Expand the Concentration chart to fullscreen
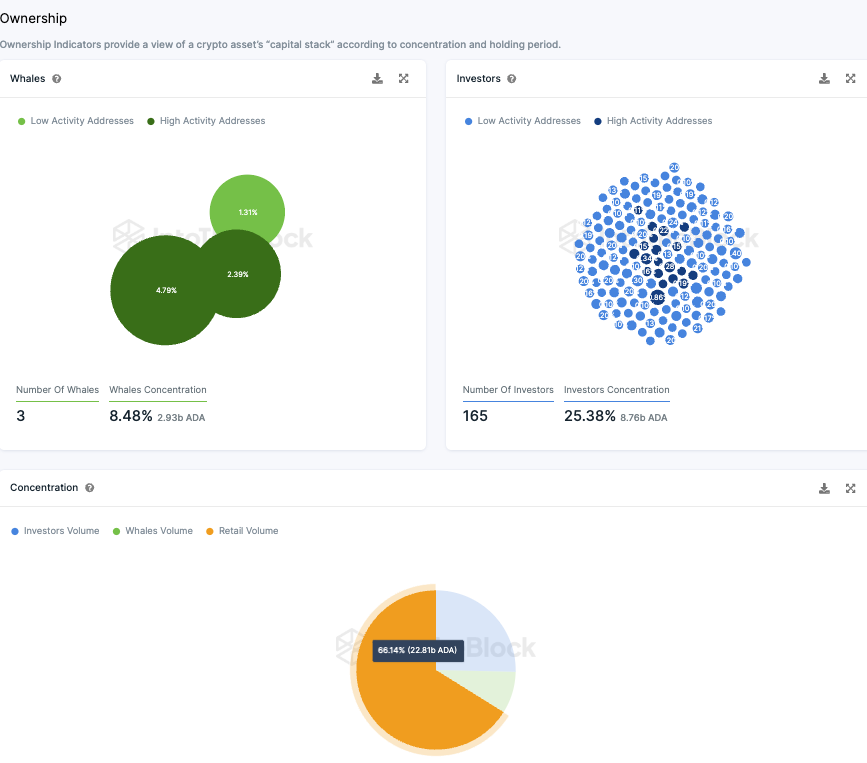867x763 pixels. click(850, 488)
